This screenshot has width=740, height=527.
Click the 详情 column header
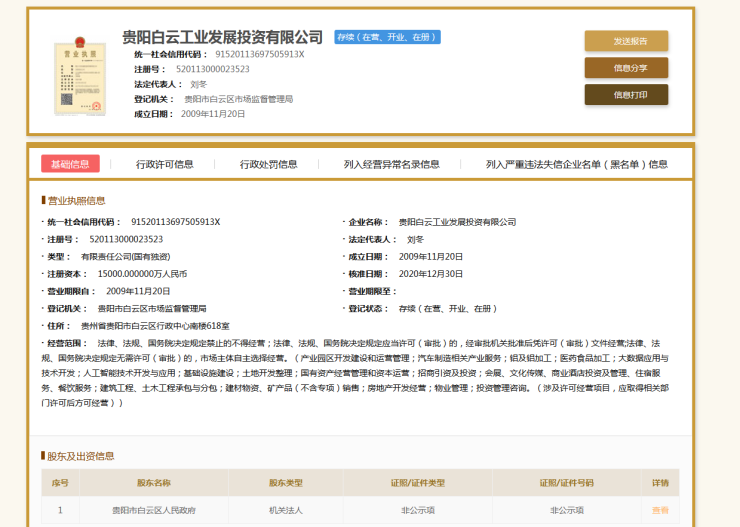(x=660, y=483)
